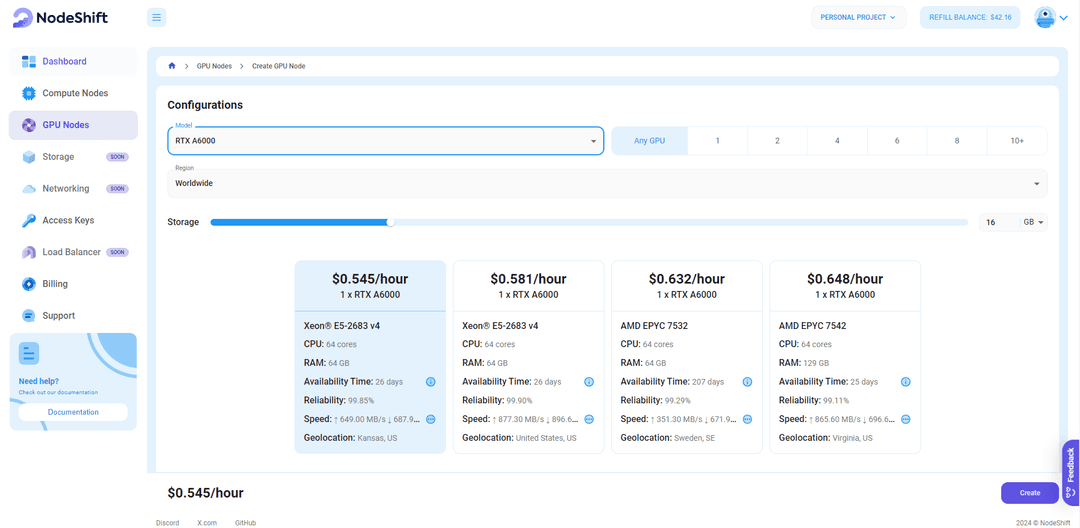The height and width of the screenshot is (528, 1080).
Task: Click the Storage cube icon
Action: 28,157
